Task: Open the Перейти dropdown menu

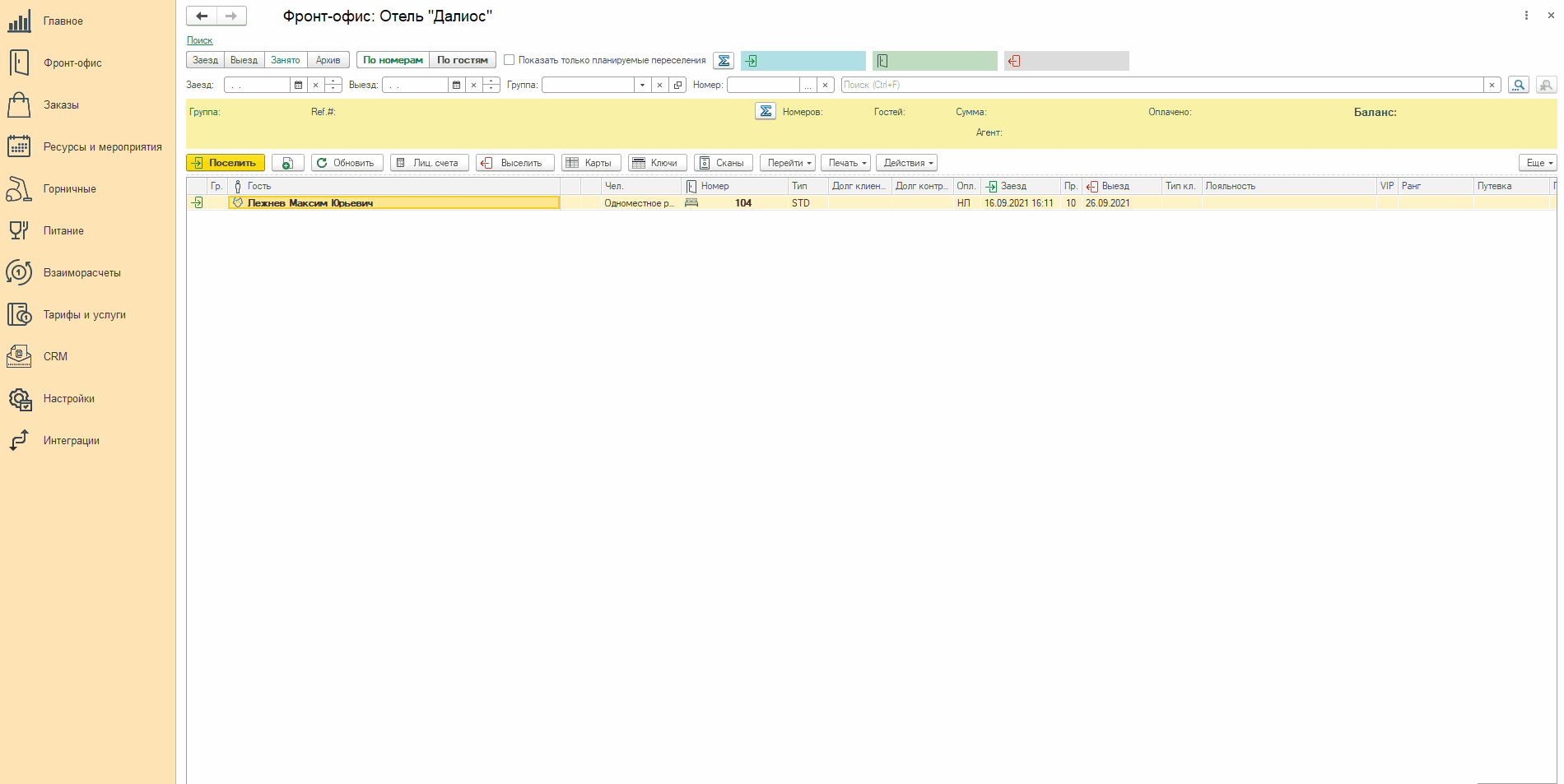Action: pyautogui.click(x=788, y=163)
